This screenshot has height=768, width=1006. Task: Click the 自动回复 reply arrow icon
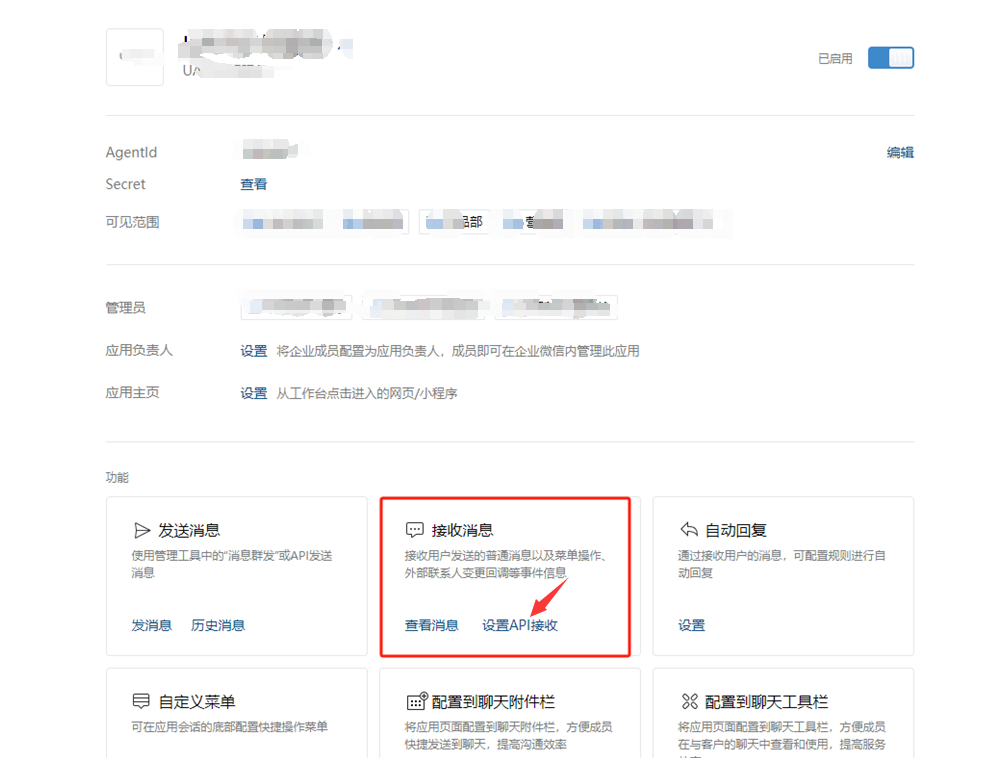[689, 530]
